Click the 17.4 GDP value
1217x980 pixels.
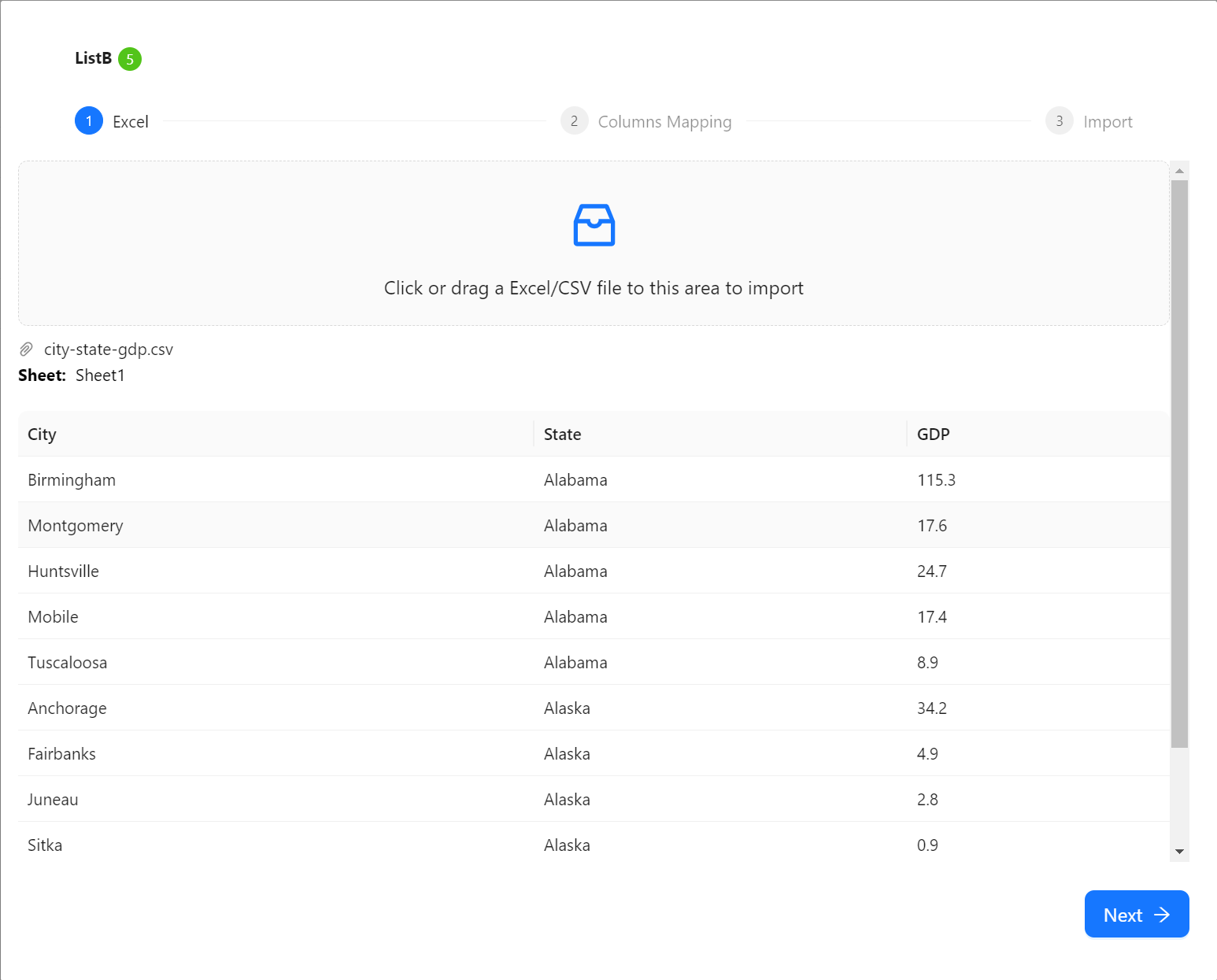[x=932, y=617]
